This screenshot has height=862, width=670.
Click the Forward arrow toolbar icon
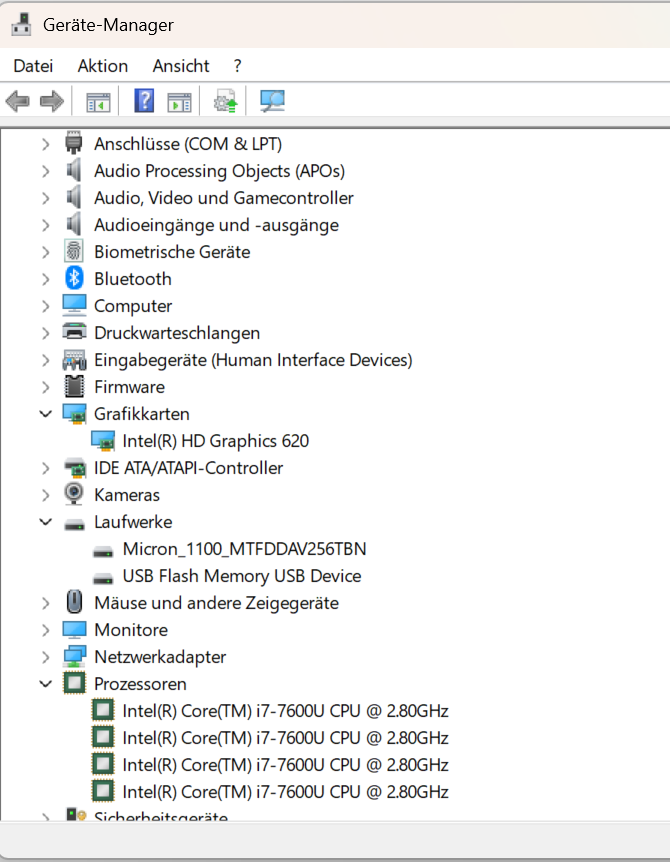tap(52, 102)
